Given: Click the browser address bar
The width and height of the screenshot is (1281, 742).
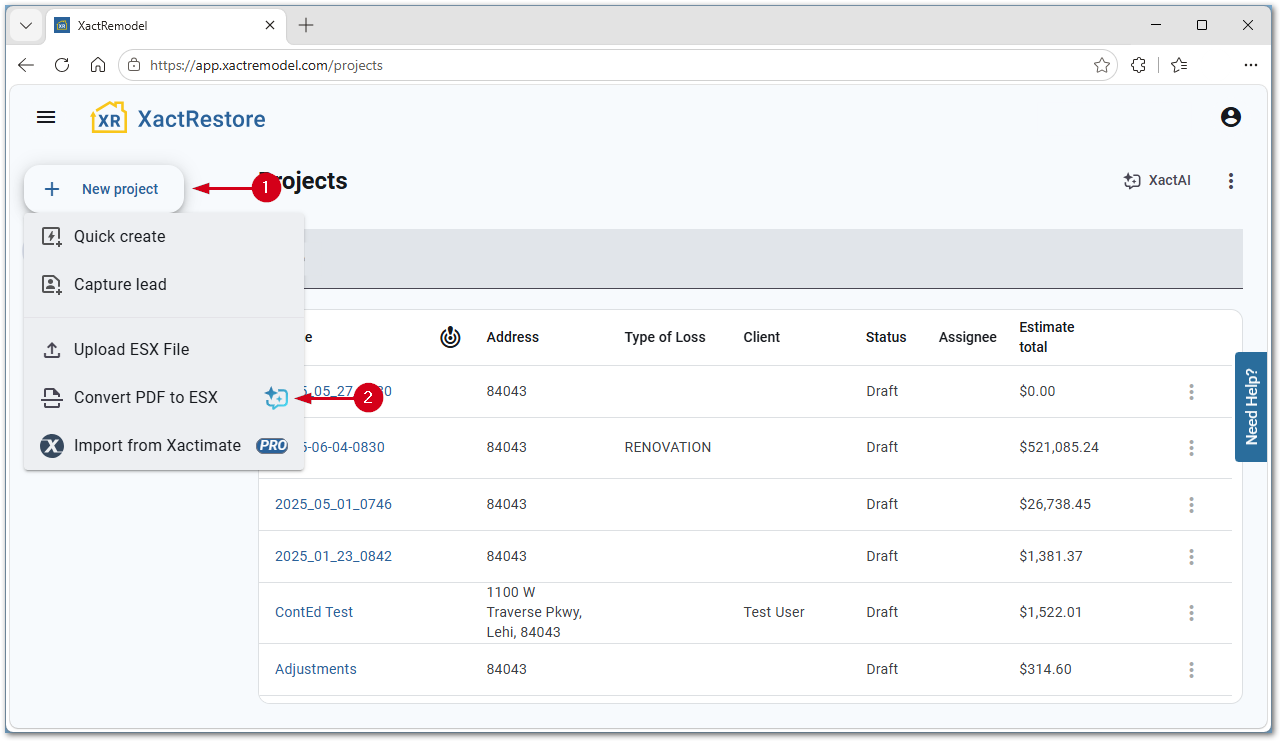Looking at the screenshot, I should [x=618, y=65].
